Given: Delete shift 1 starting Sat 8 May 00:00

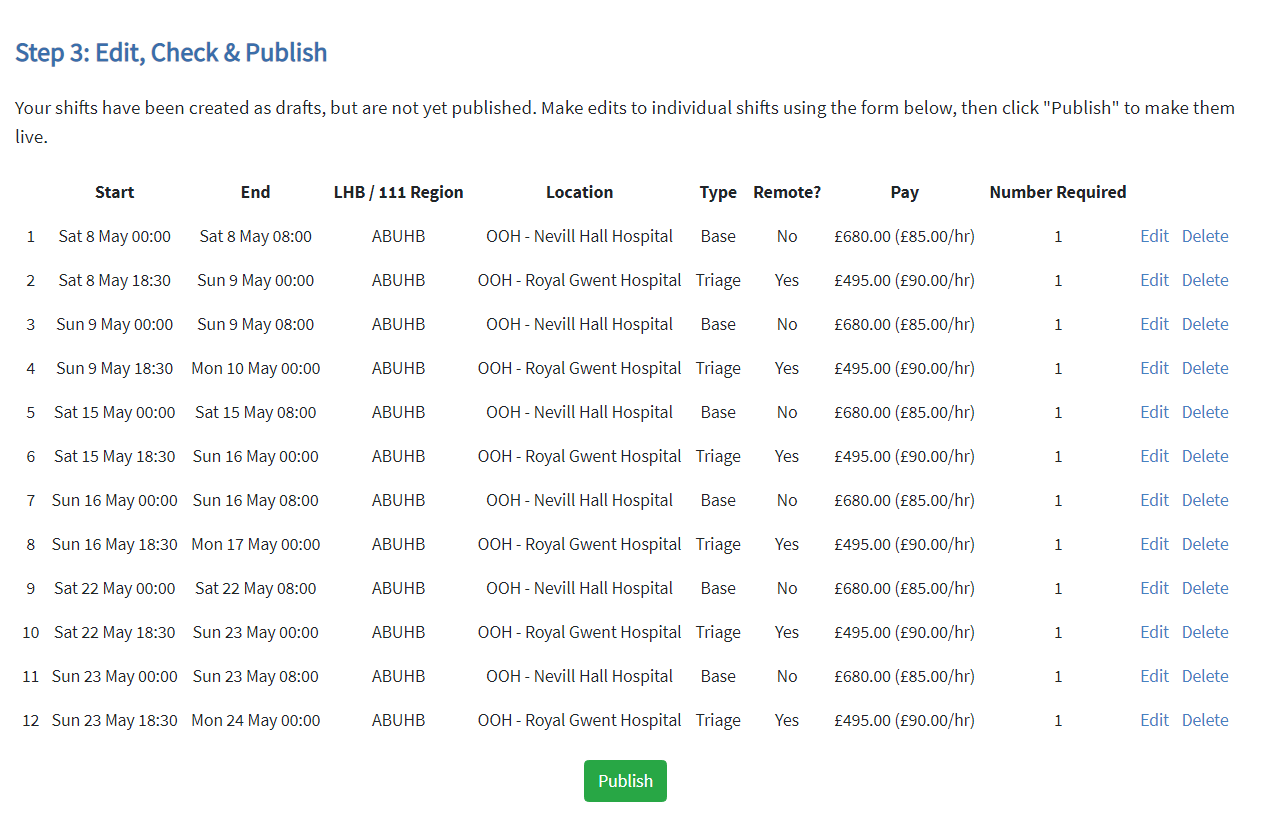Looking at the screenshot, I should pos(1205,237).
